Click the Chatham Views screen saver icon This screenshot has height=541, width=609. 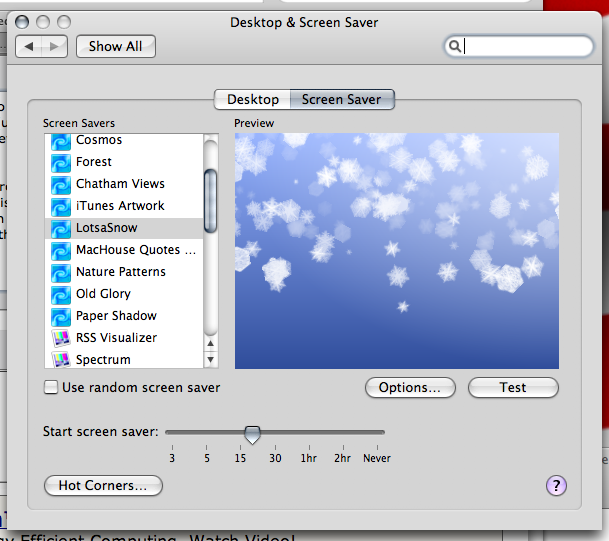point(61,185)
